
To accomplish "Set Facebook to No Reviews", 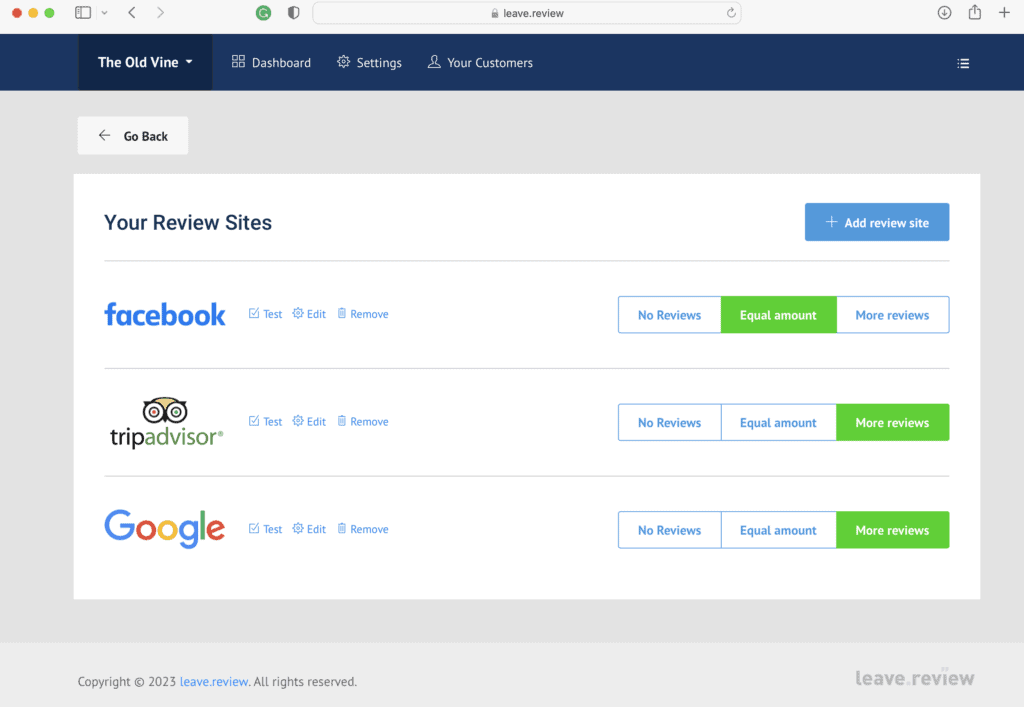I will pos(669,315).
